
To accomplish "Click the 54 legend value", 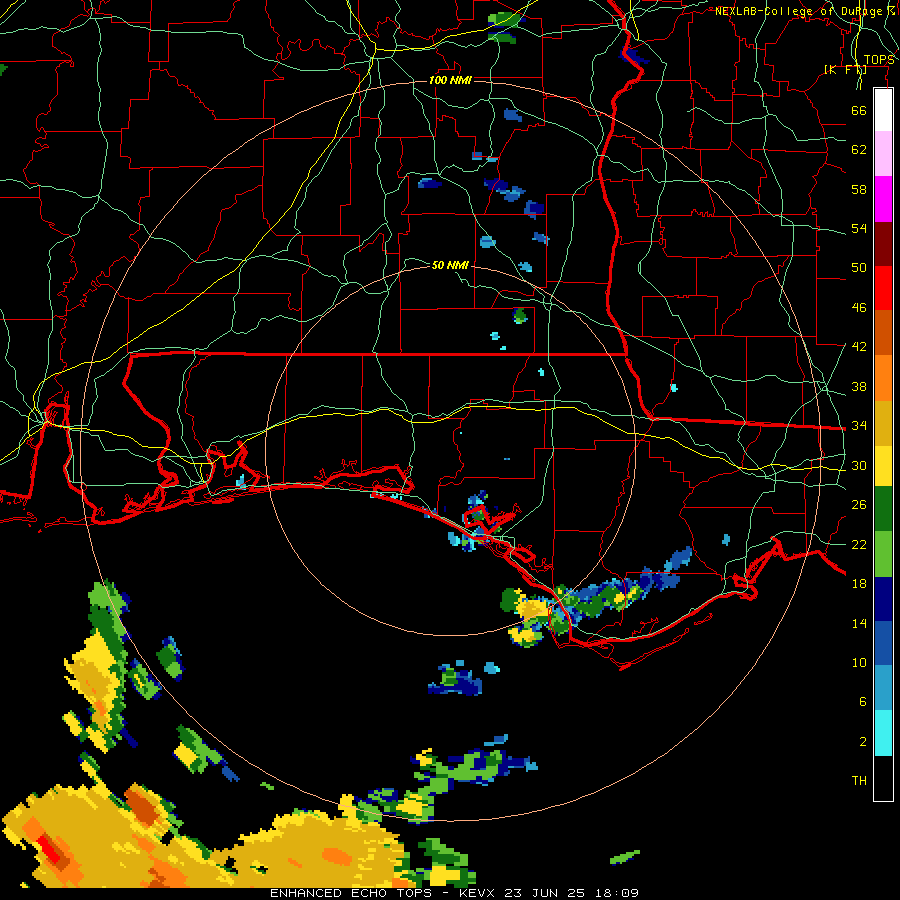I will pos(859,228).
